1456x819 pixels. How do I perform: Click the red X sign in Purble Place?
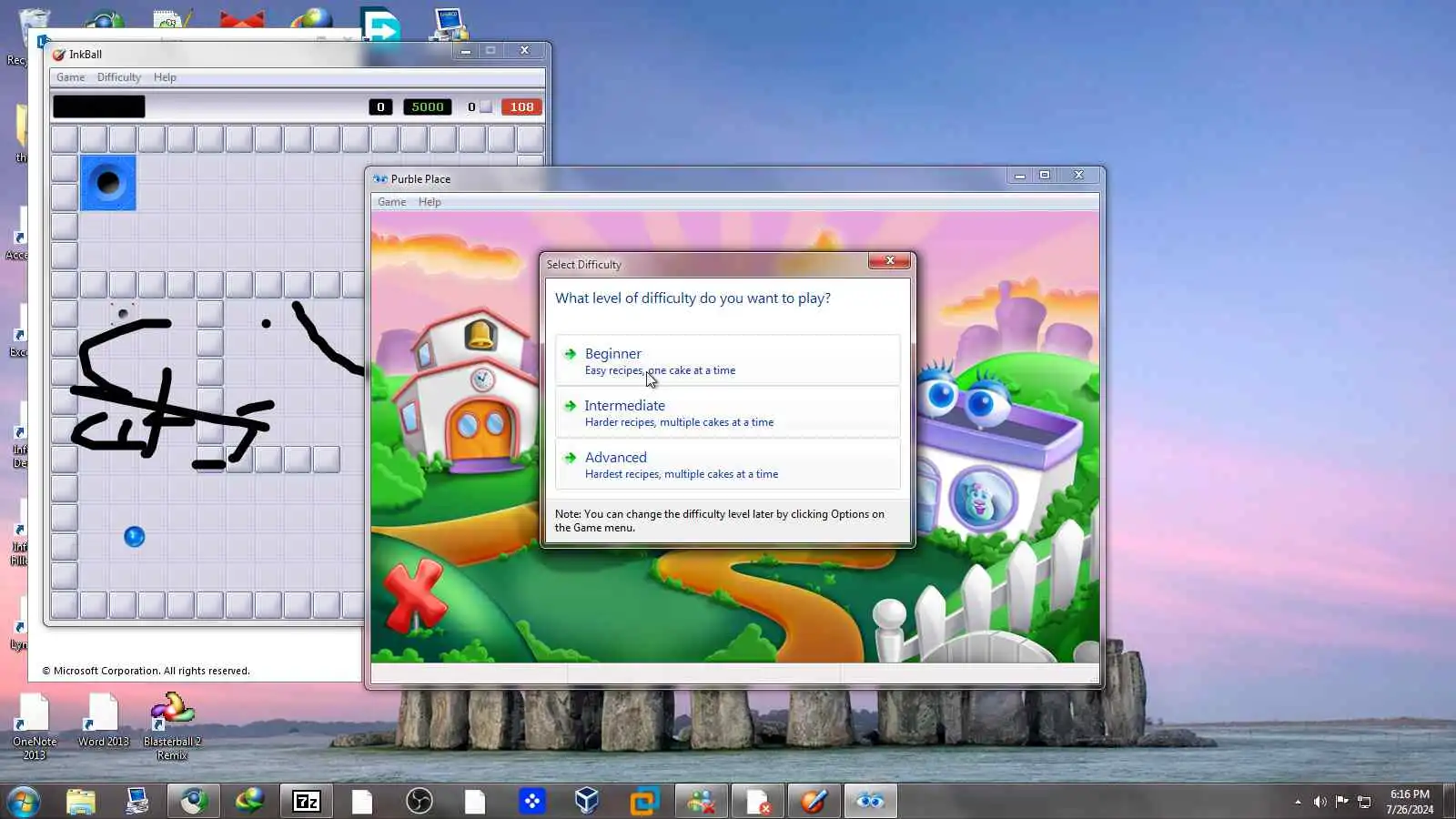pos(416,596)
